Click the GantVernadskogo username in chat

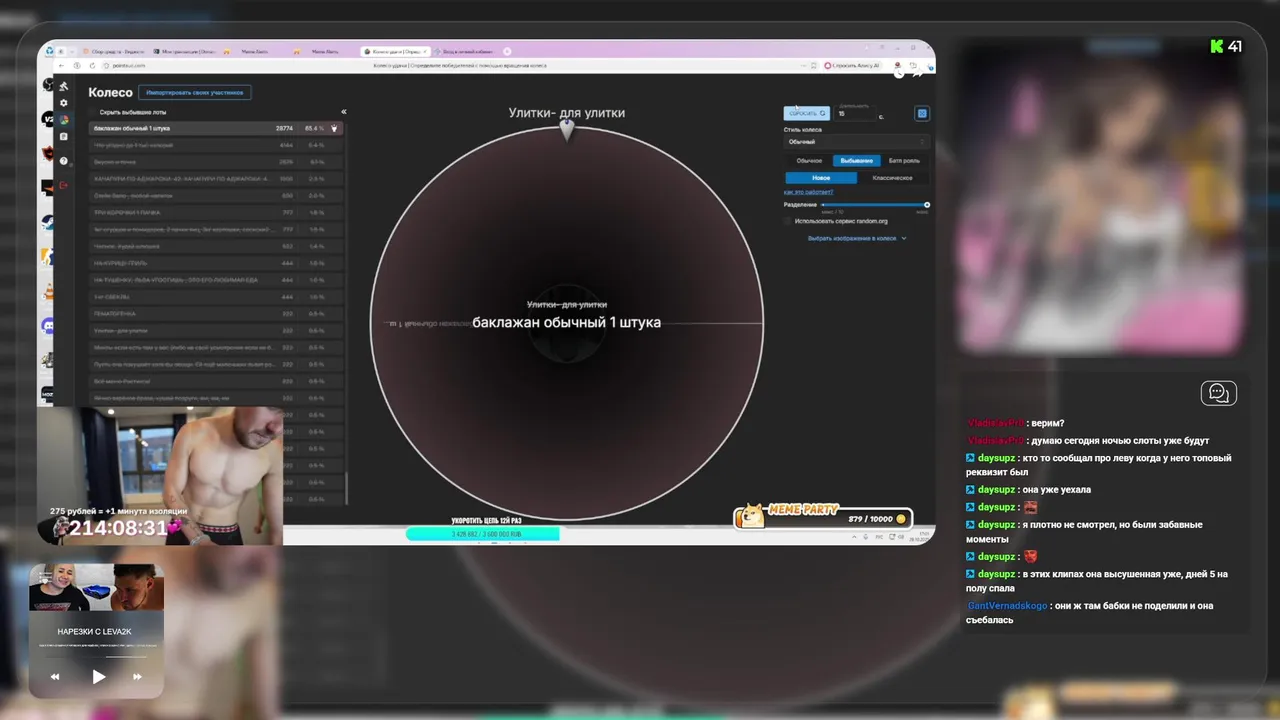click(1007, 606)
